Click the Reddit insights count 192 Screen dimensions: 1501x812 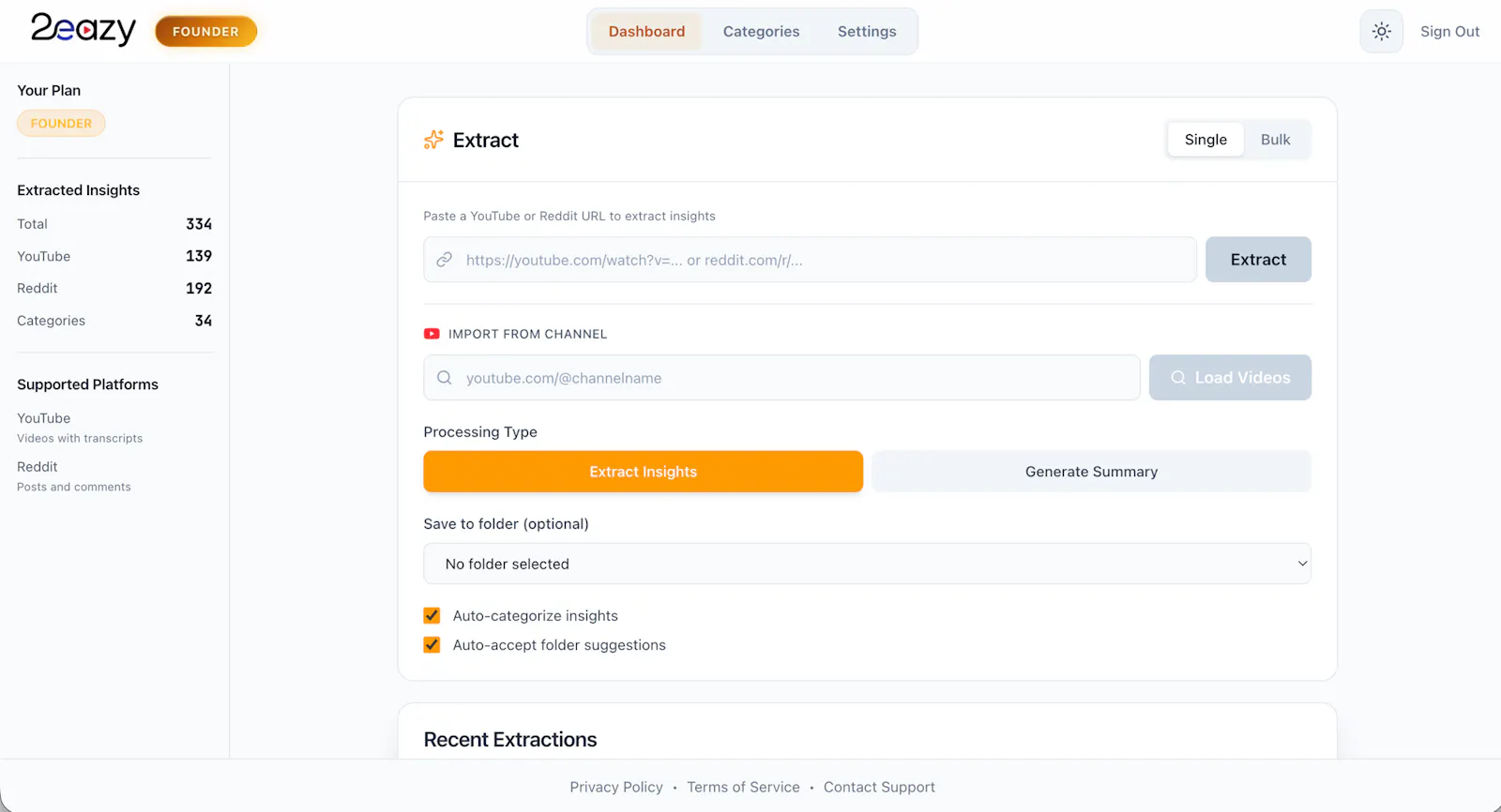pos(199,289)
